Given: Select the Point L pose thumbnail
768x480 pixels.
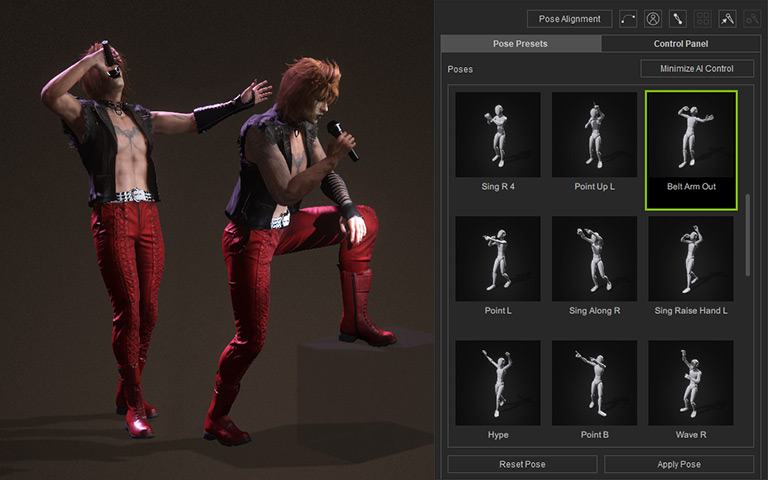Looking at the screenshot, I should [x=498, y=259].
